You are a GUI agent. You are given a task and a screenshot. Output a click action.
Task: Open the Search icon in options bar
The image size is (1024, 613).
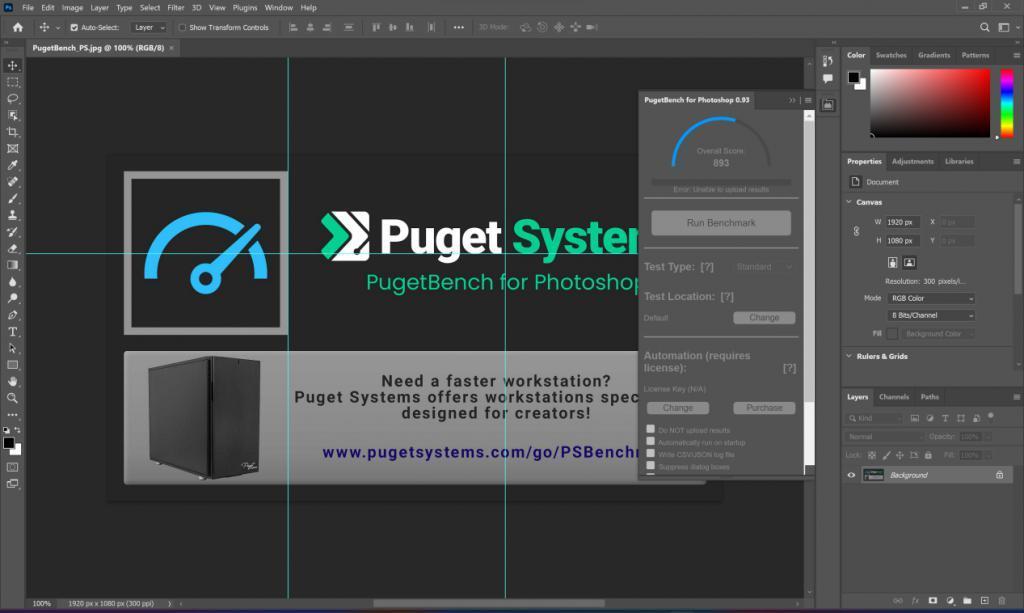pyautogui.click(x=984, y=27)
